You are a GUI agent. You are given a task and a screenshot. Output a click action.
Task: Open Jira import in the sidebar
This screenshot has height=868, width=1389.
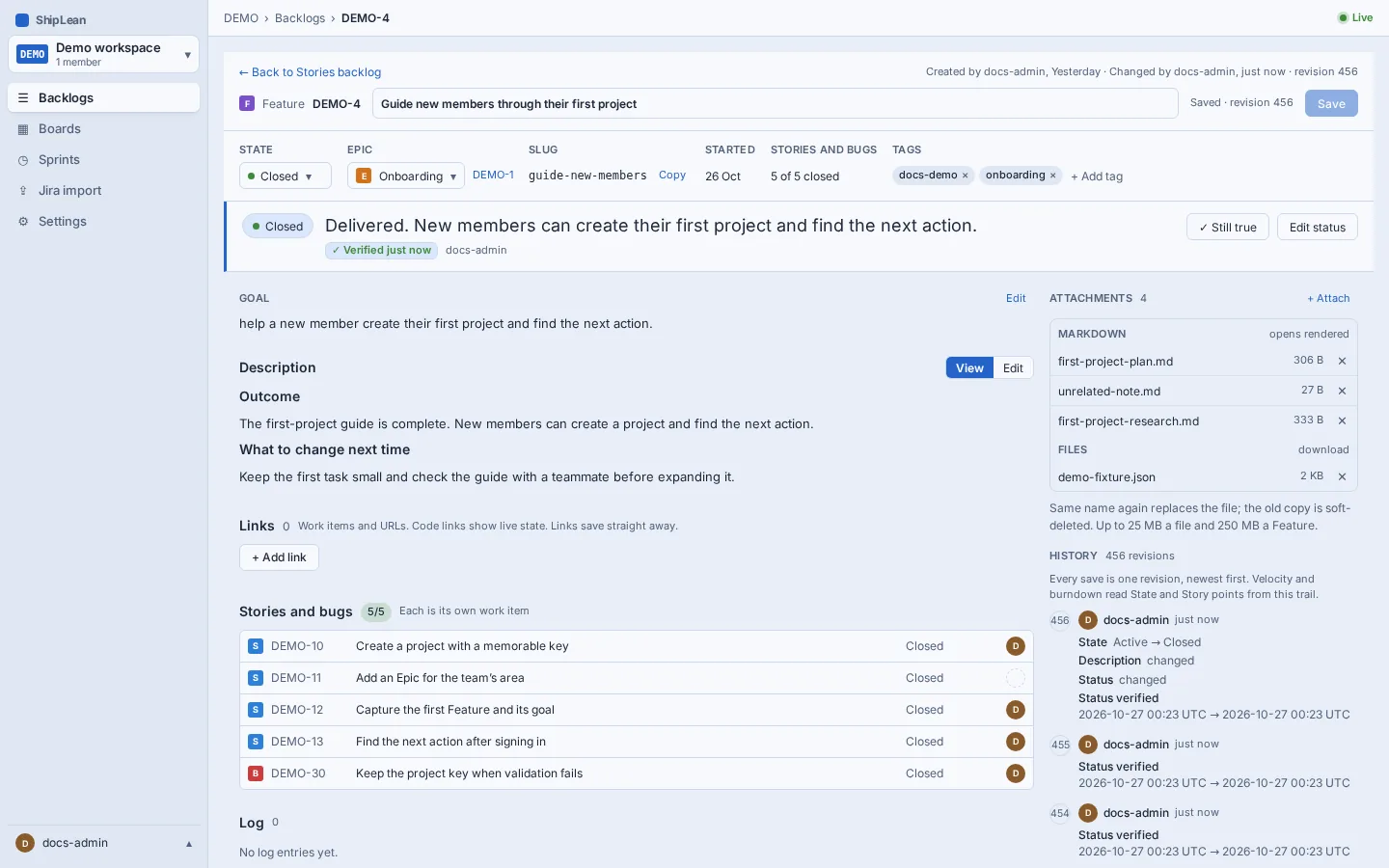103,190
